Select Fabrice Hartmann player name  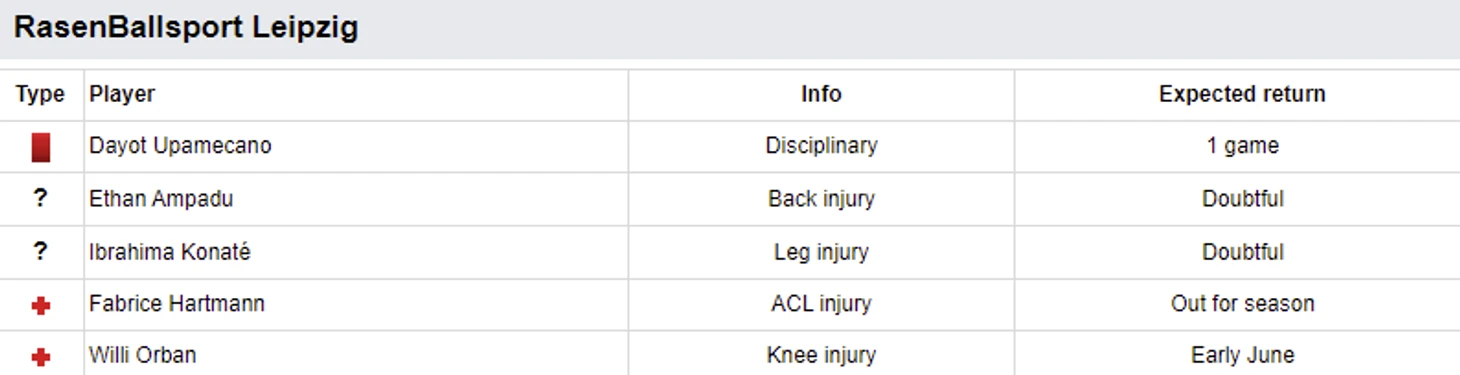tap(177, 304)
